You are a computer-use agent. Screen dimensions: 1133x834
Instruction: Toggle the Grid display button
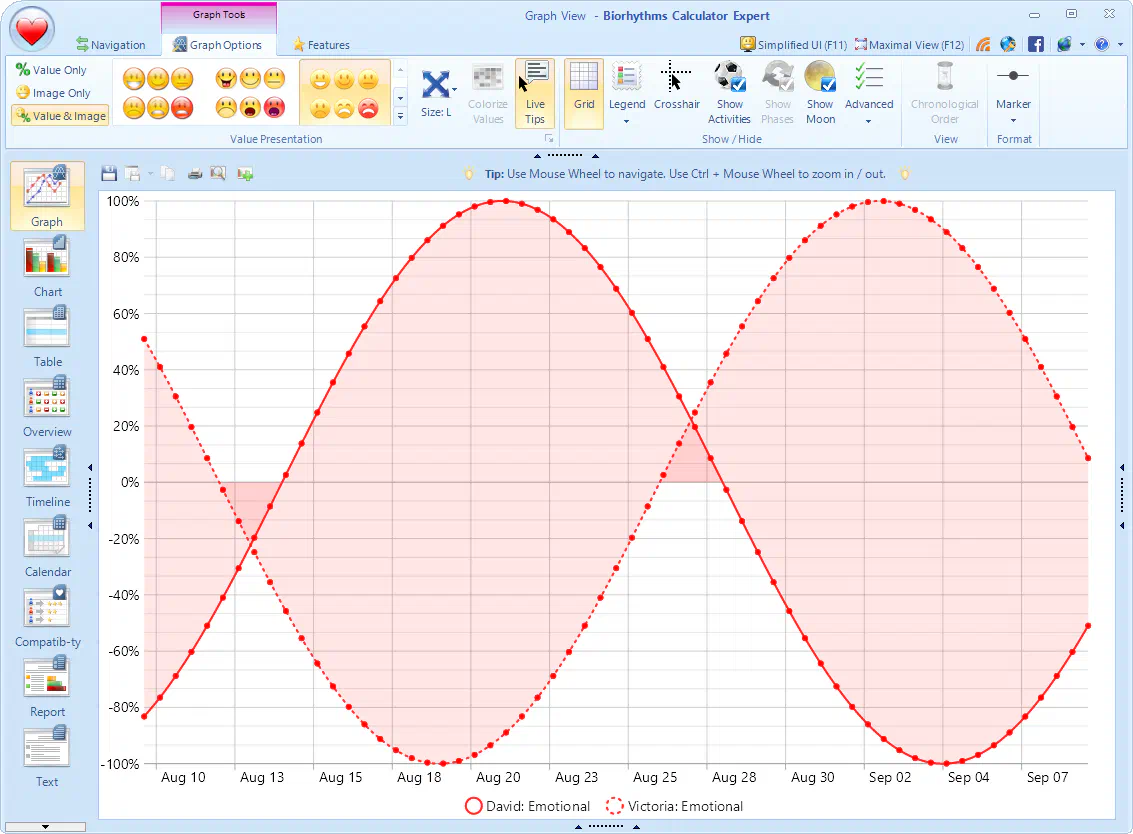584,93
